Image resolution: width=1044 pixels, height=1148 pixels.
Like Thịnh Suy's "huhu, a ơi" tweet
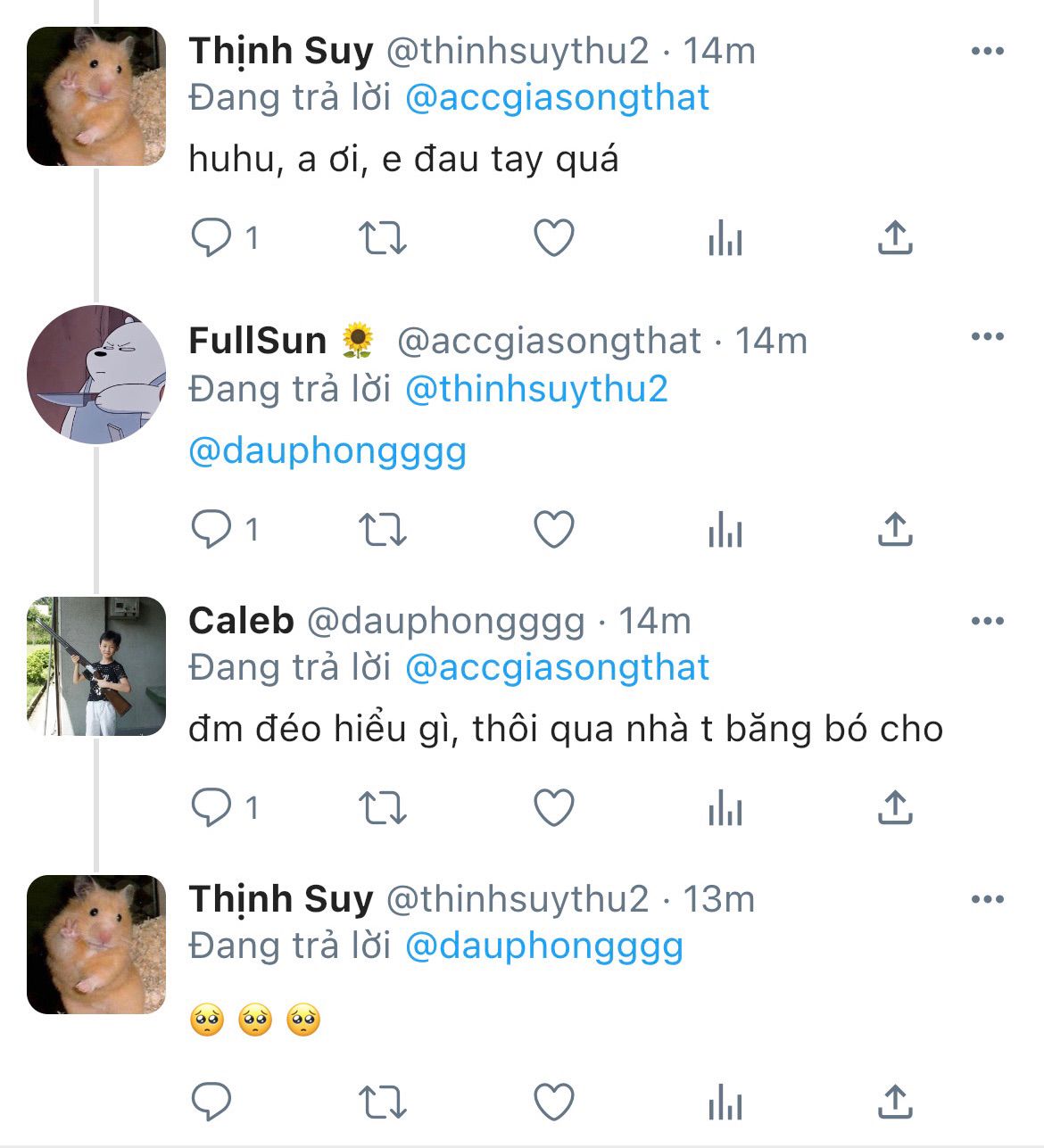(553, 238)
